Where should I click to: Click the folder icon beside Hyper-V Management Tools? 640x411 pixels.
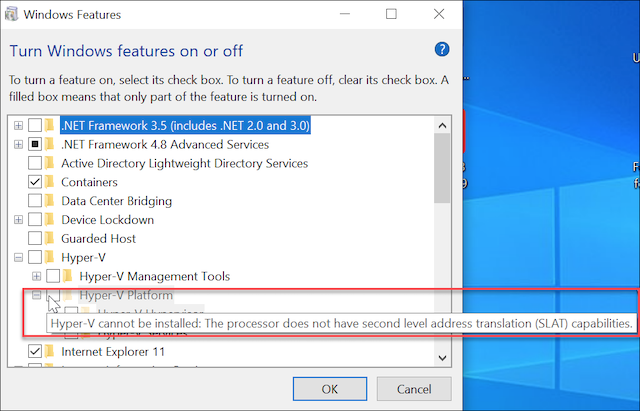pos(67,276)
